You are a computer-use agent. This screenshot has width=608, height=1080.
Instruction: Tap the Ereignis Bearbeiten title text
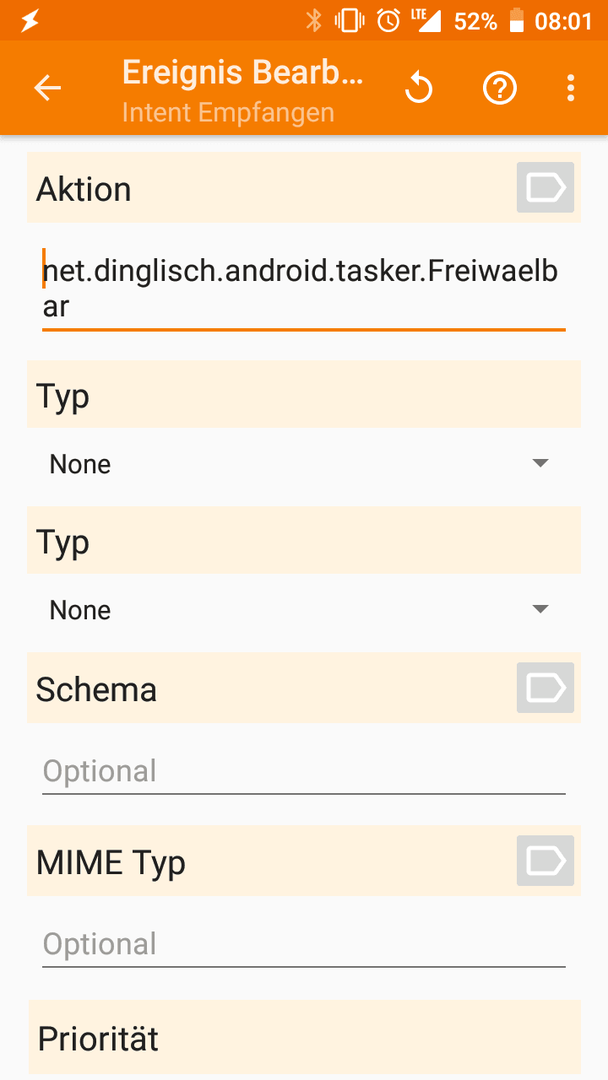242,72
